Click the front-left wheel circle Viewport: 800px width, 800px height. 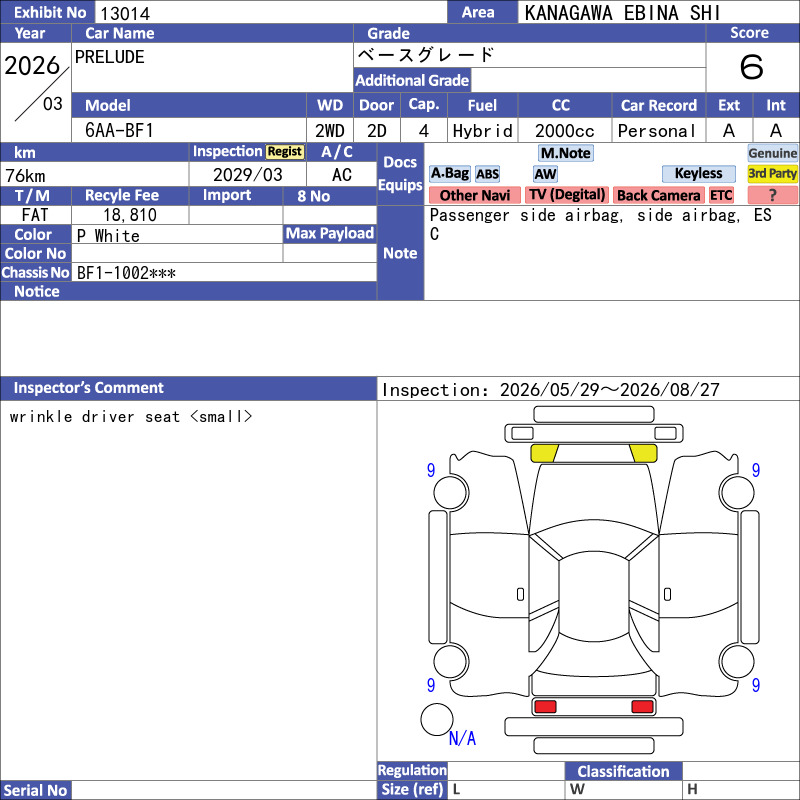click(451, 492)
